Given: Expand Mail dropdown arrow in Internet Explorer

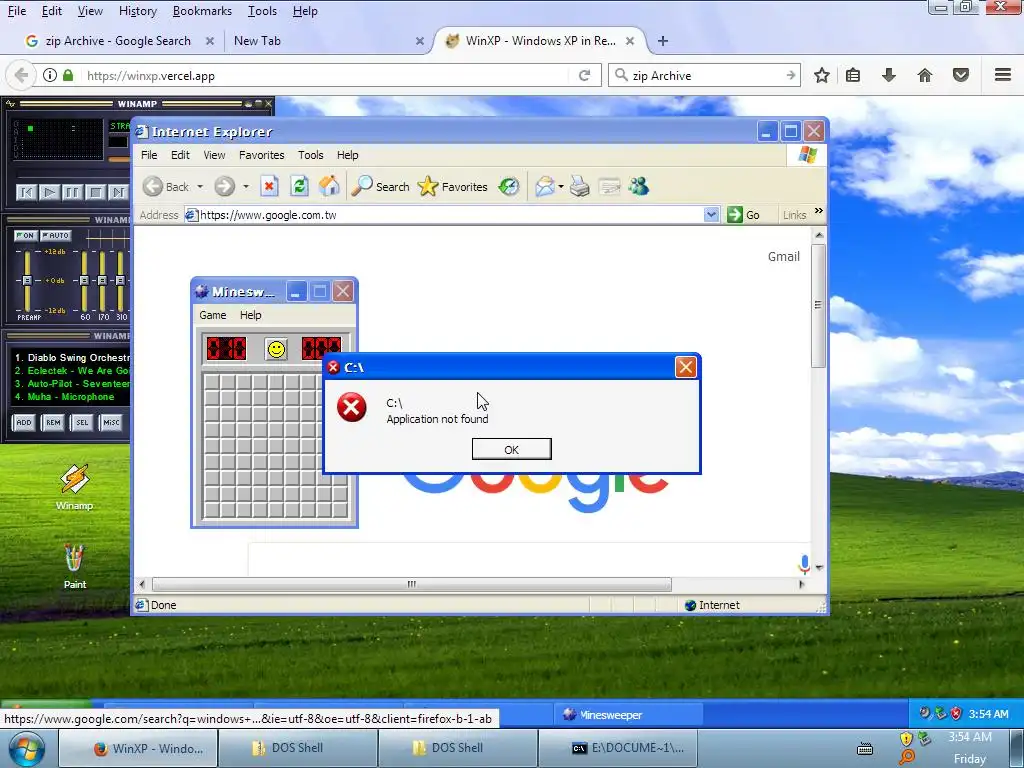Looking at the screenshot, I should click(x=561, y=187).
